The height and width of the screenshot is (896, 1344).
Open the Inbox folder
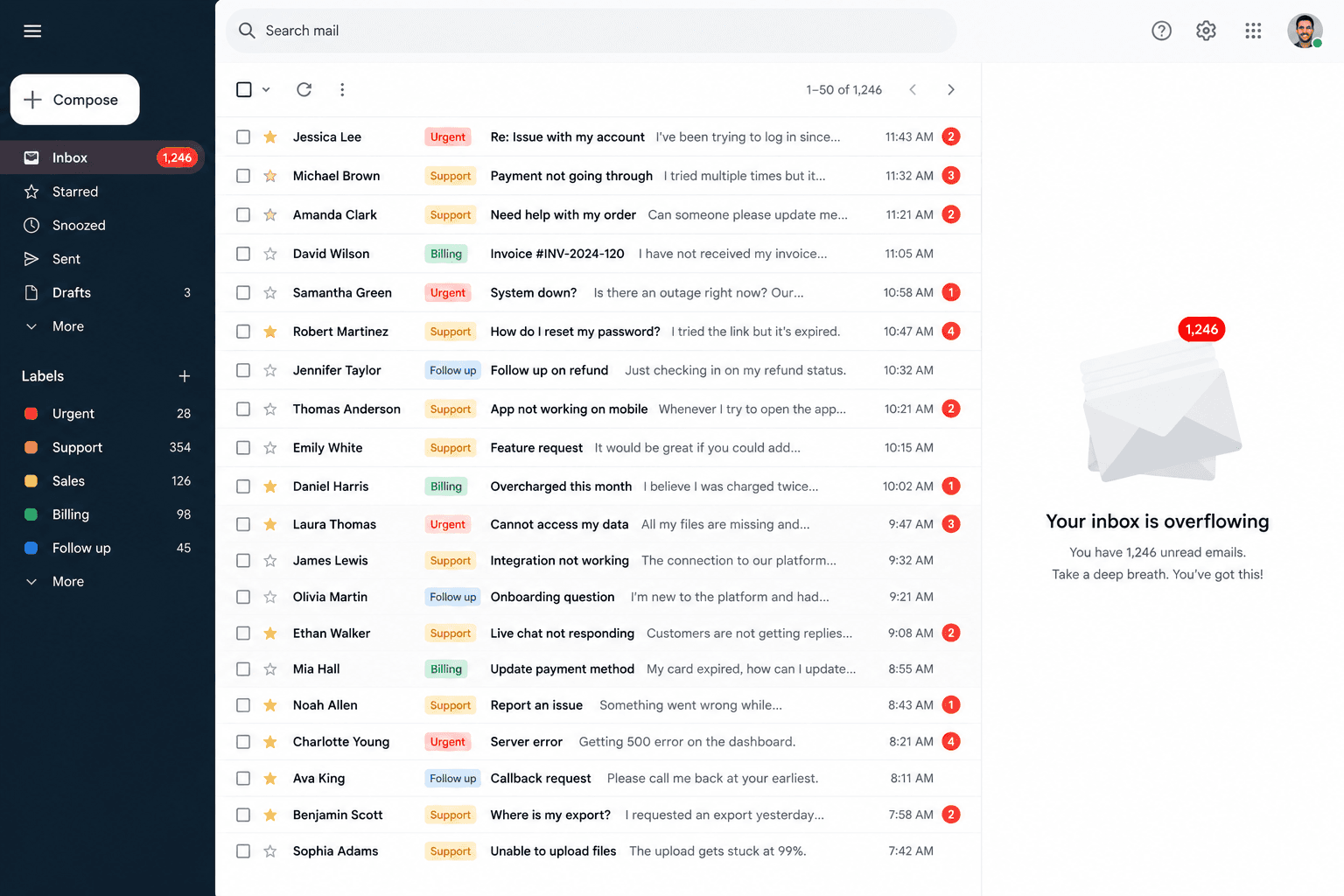102,157
